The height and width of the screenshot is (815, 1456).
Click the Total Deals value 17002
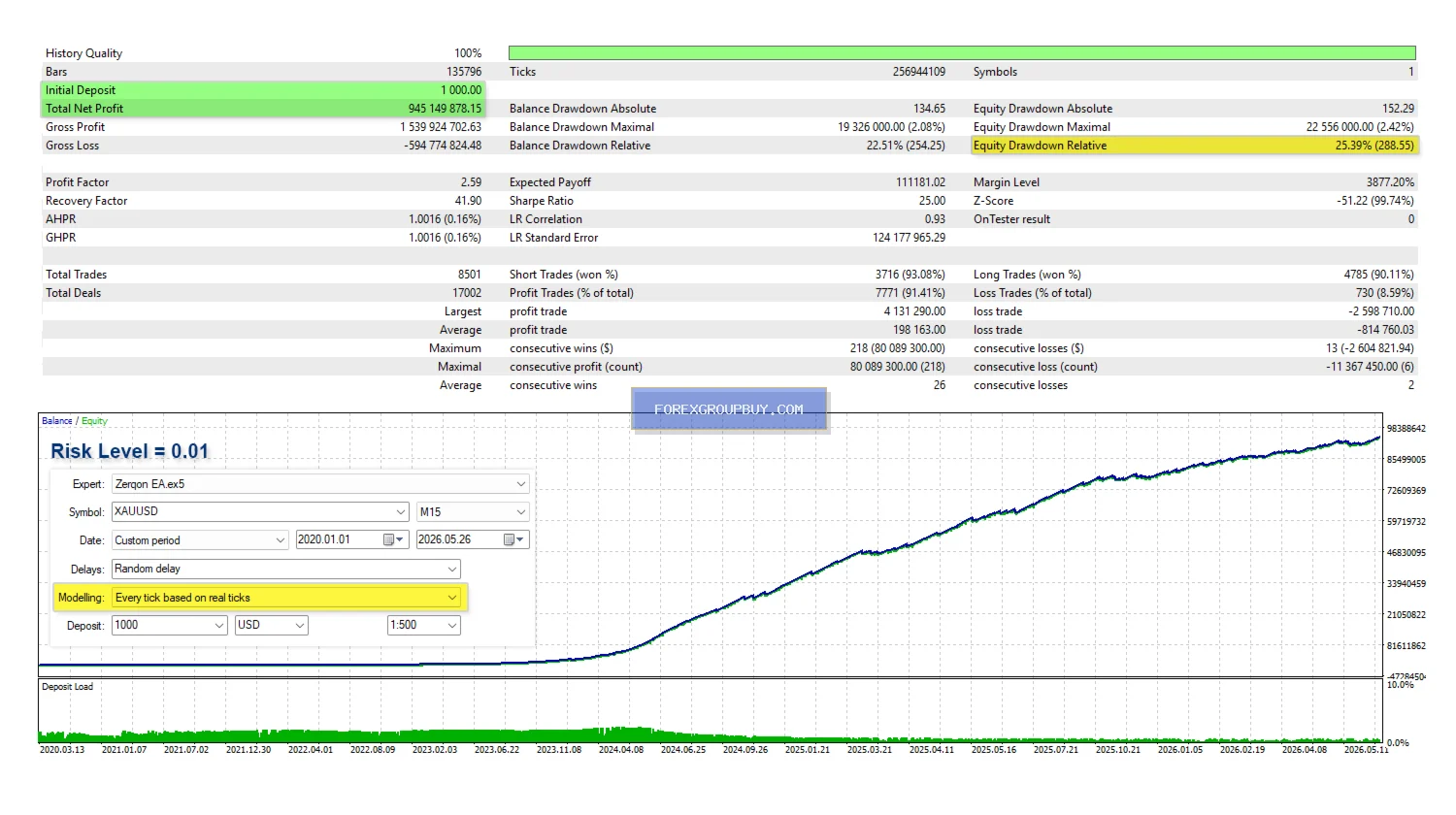pos(467,293)
